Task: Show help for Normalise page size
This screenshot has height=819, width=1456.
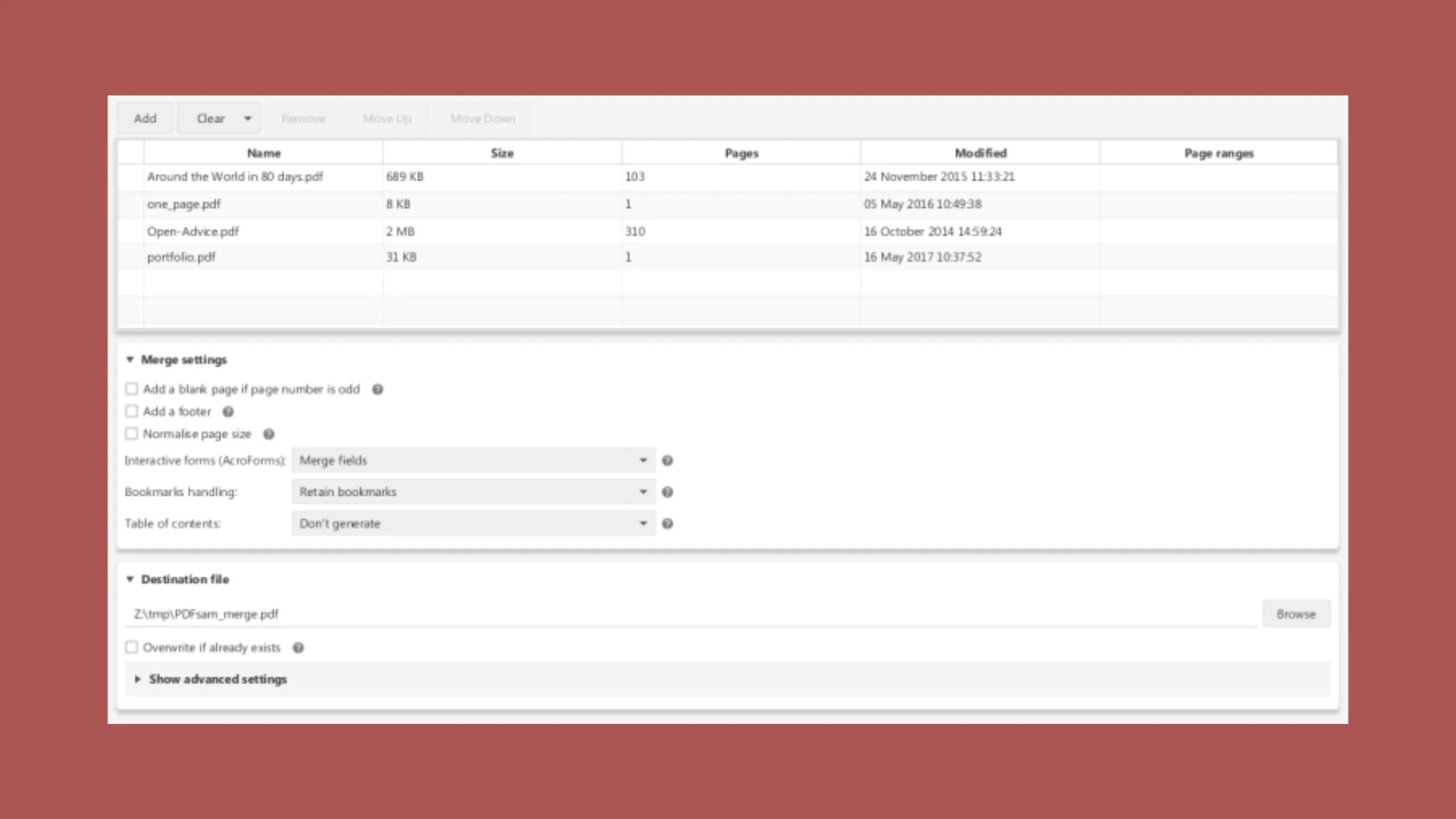Action: pyautogui.click(x=269, y=435)
